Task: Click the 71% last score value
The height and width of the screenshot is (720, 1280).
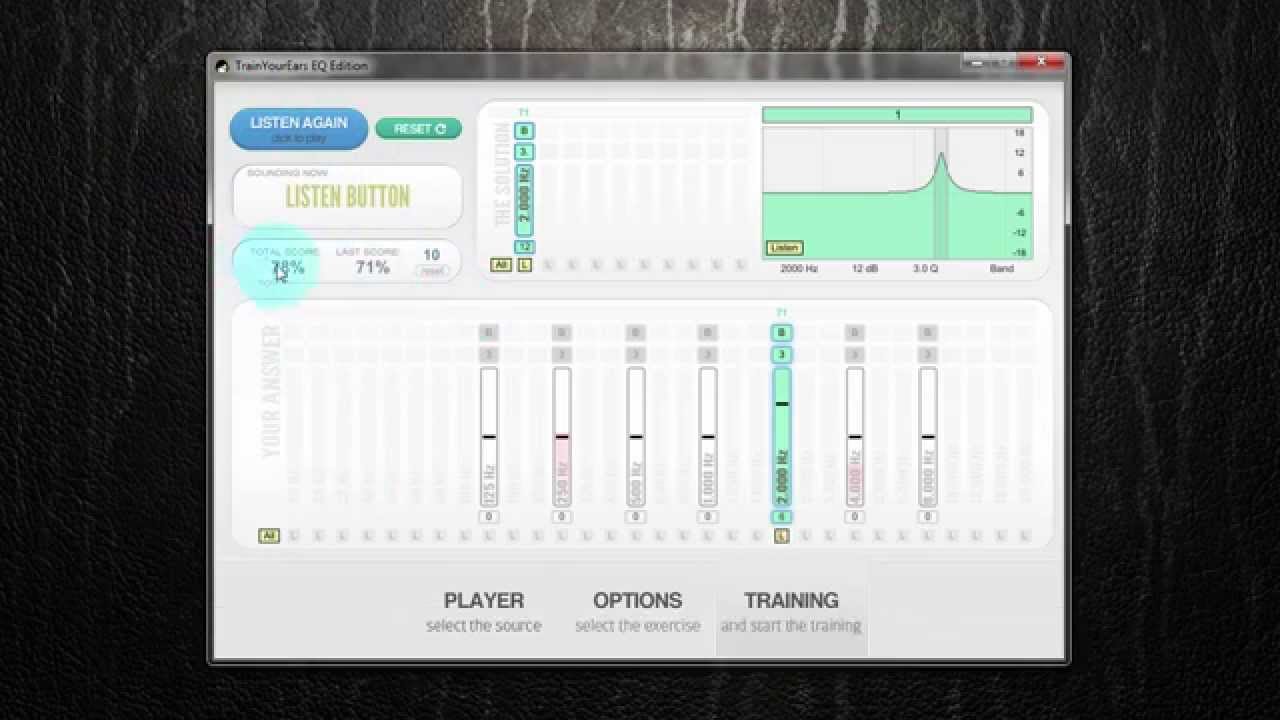Action: click(372, 267)
